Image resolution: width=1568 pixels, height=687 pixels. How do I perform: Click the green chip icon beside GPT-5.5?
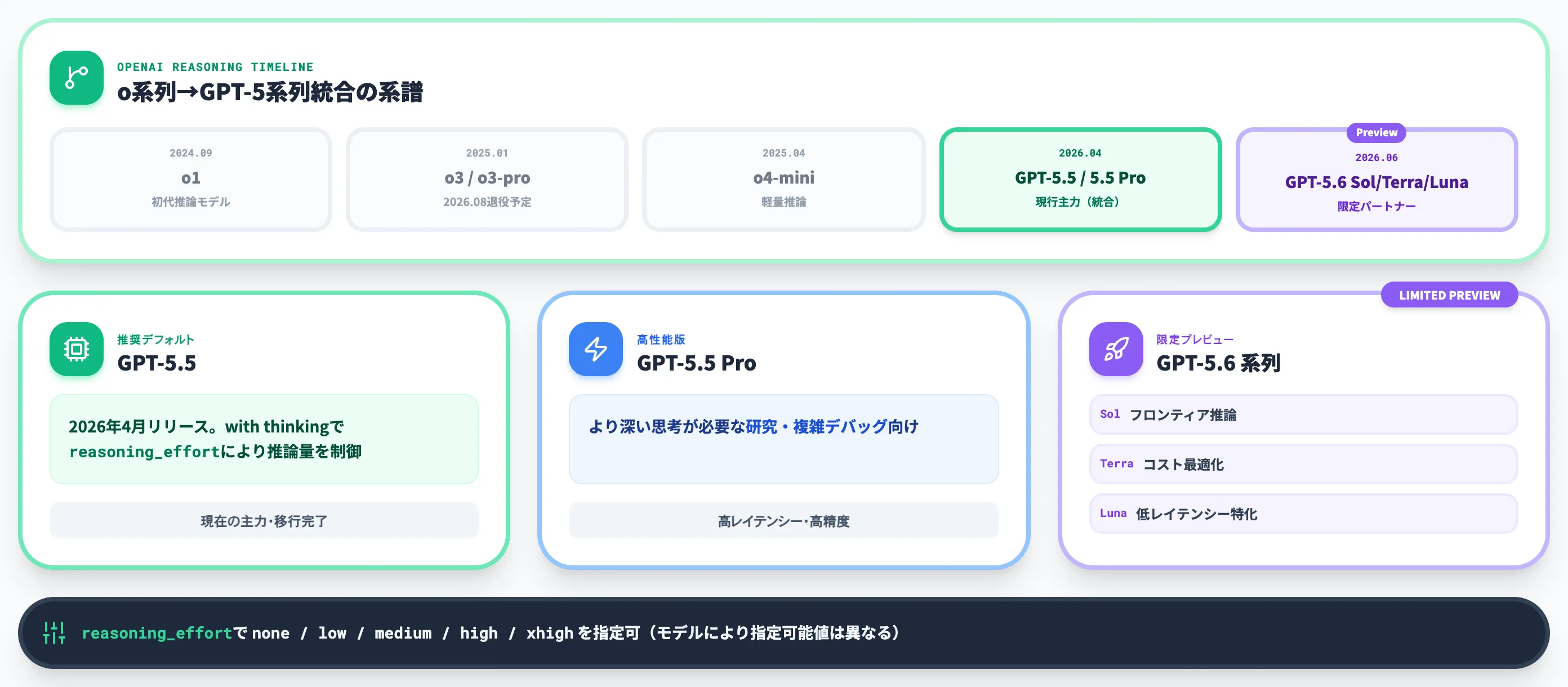tap(76, 349)
